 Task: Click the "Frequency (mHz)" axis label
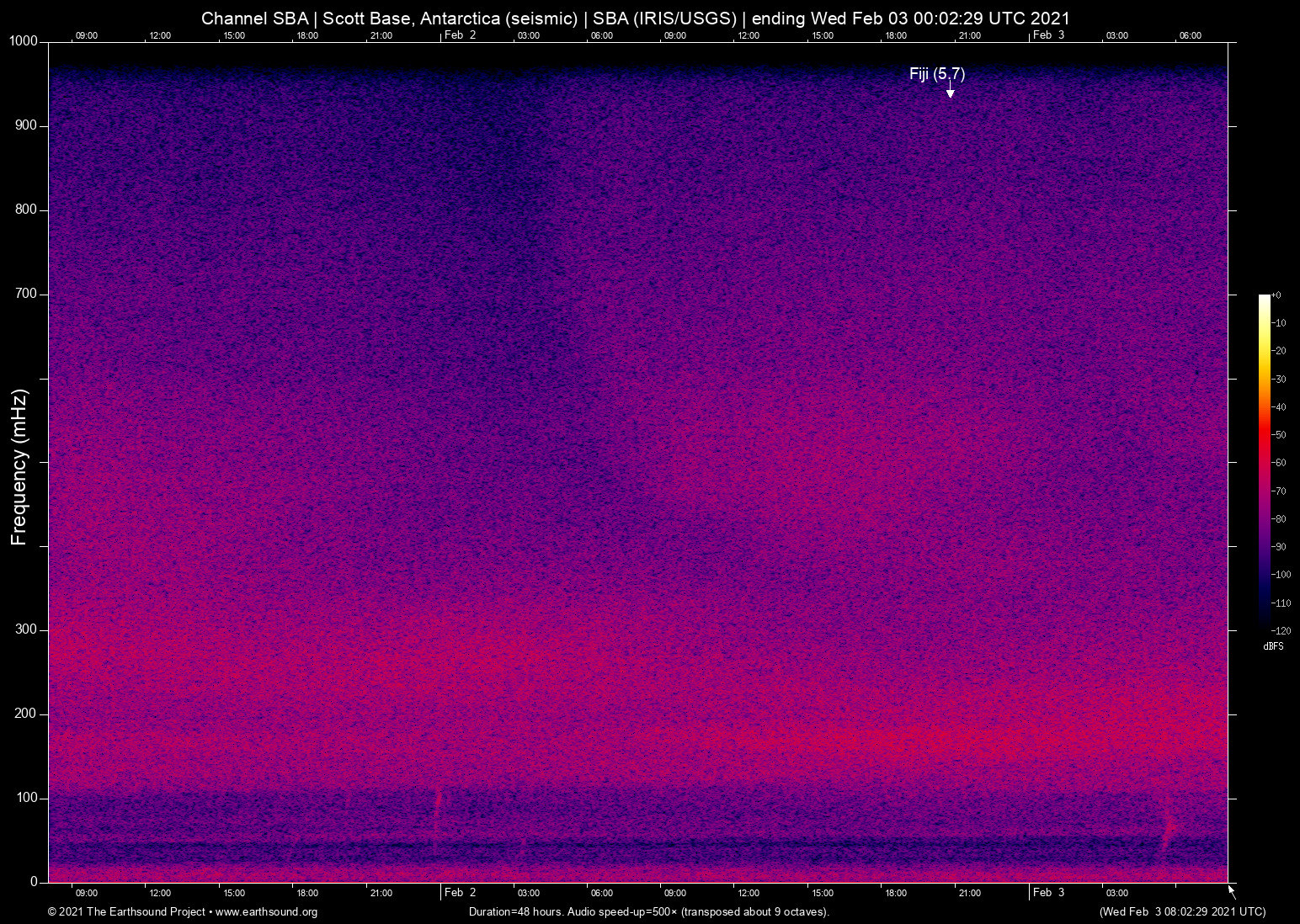(x=19, y=467)
